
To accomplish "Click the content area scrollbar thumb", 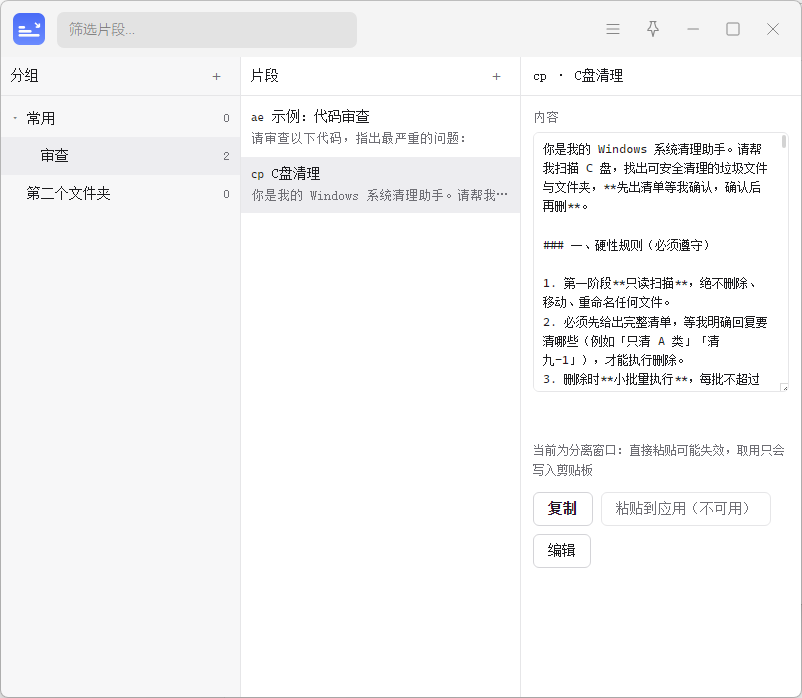I will [x=784, y=142].
